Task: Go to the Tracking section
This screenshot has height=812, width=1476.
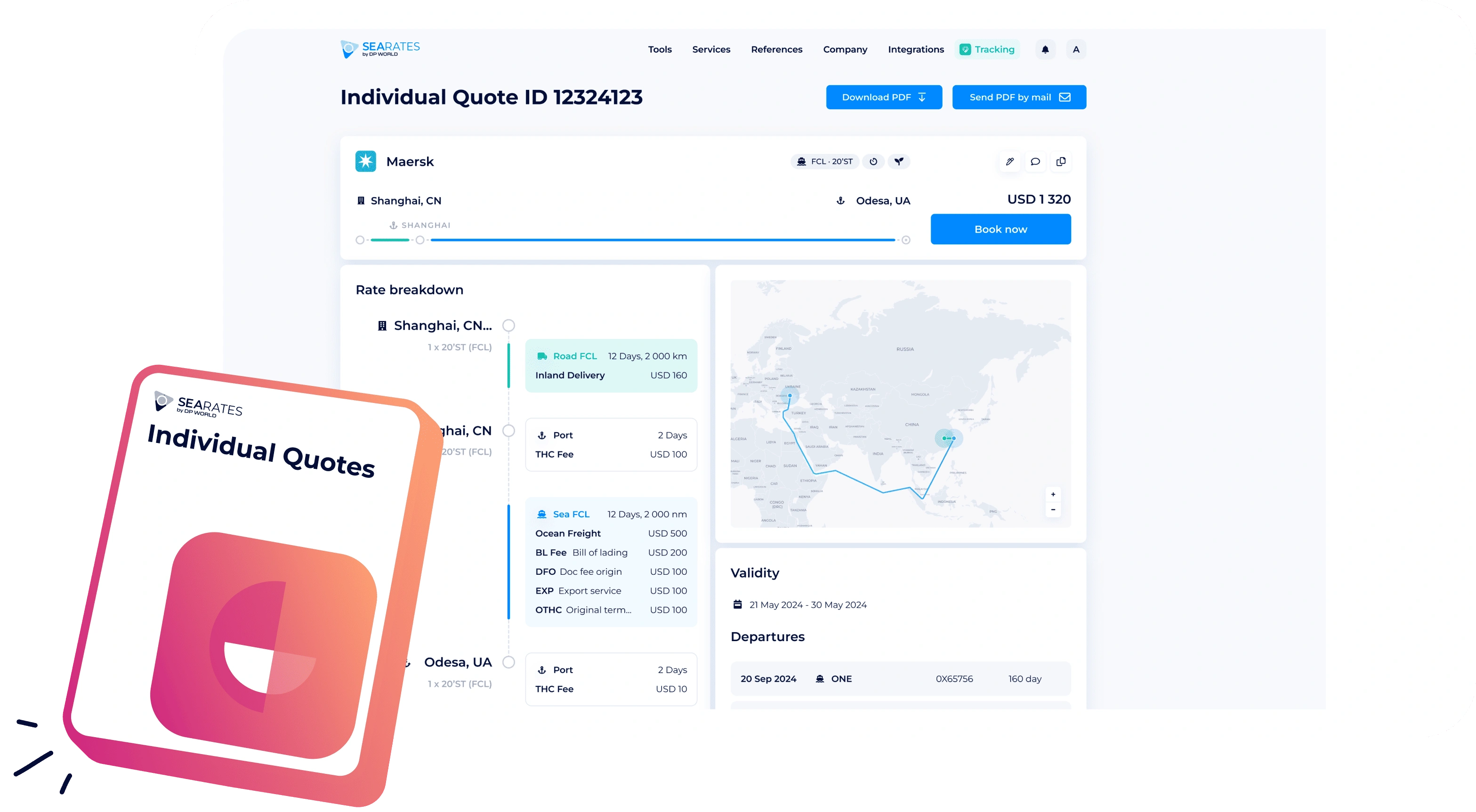Action: point(987,49)
